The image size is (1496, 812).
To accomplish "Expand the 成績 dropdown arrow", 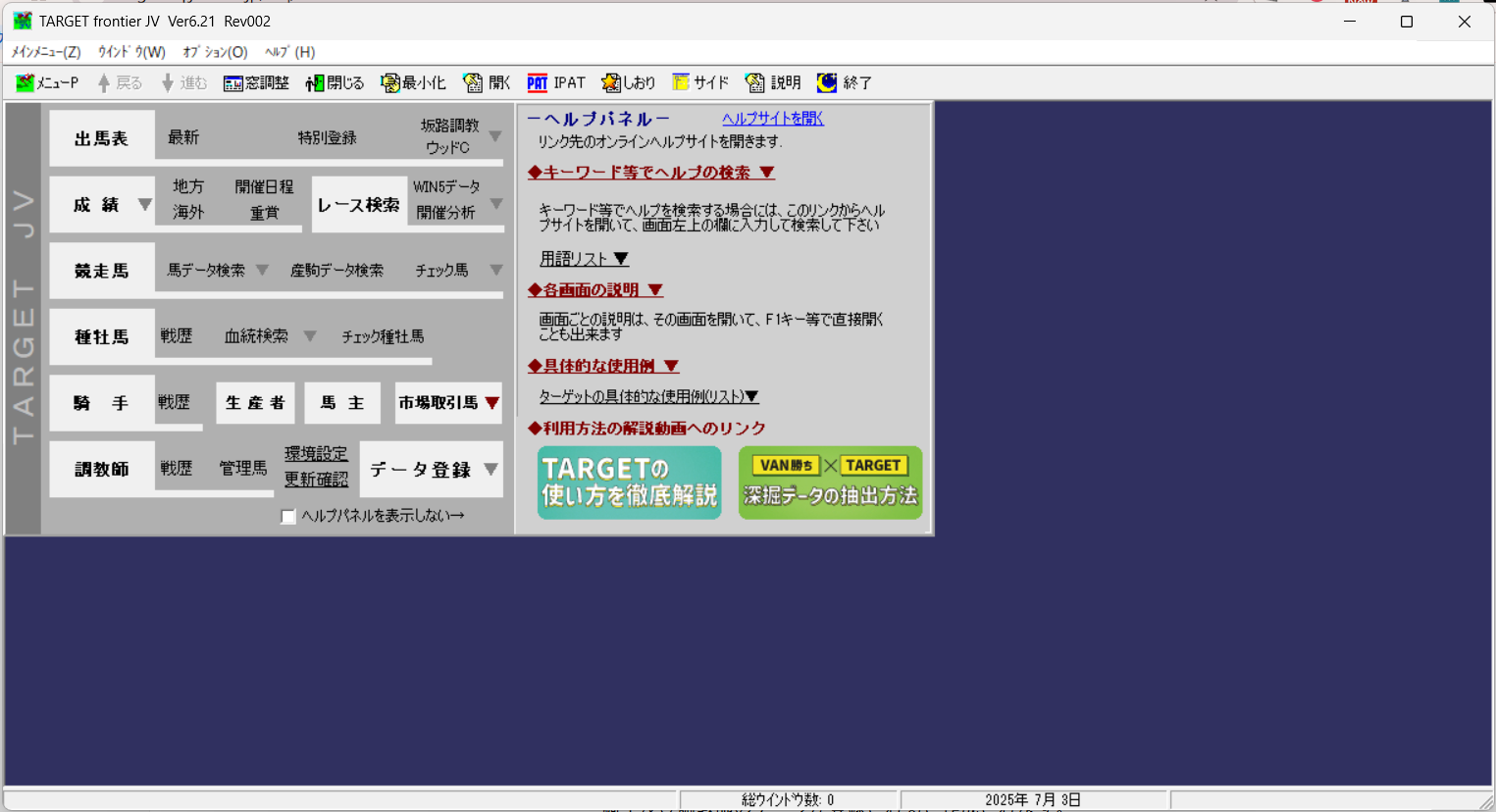I will [x=145, y=205].
